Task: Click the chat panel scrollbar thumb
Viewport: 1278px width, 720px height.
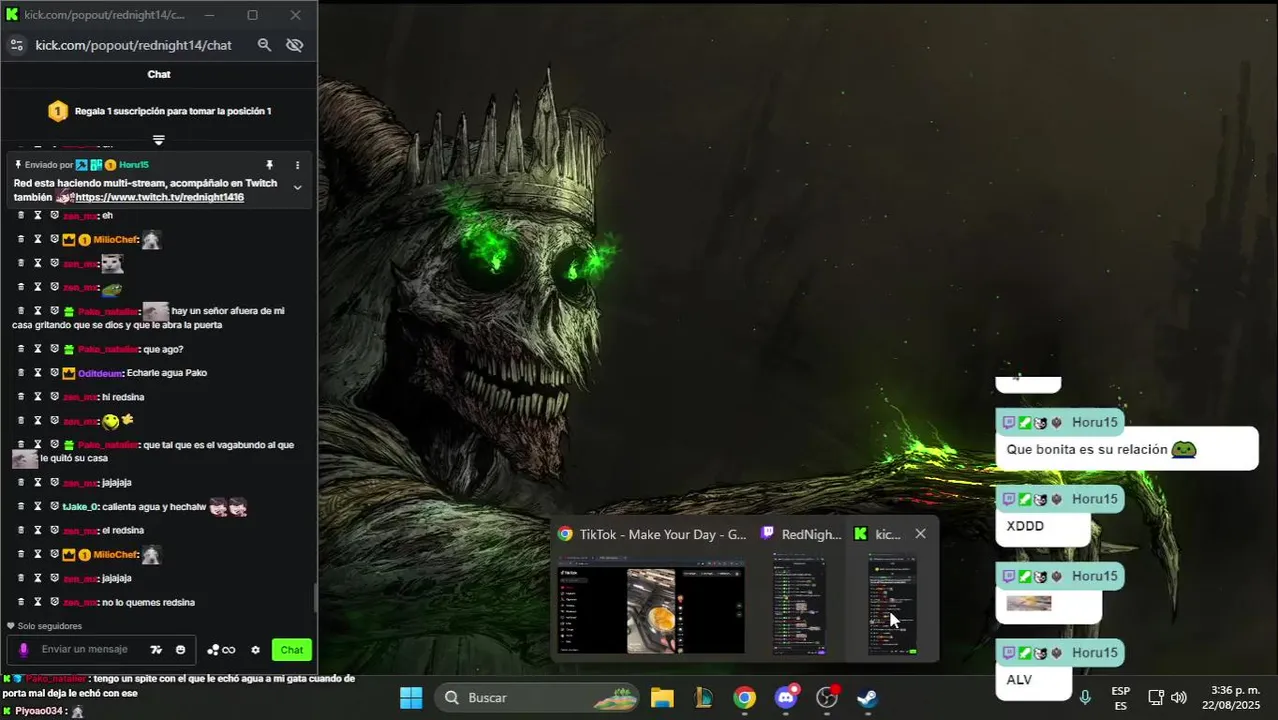Action: (x=315, y=598)
